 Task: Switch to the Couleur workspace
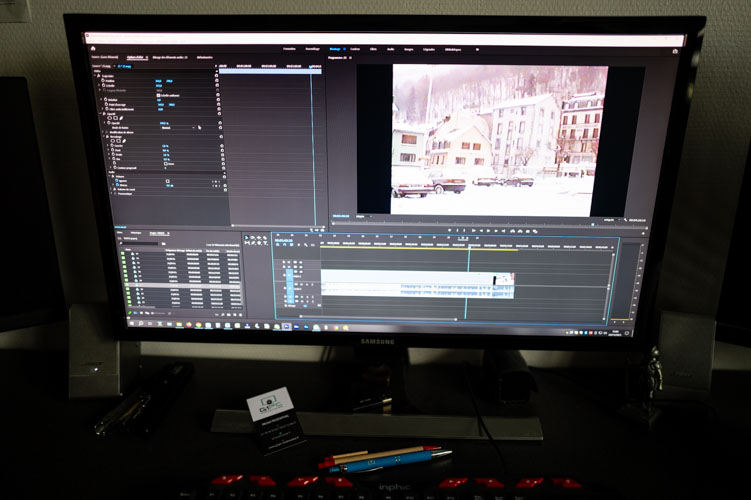[355, 49]
